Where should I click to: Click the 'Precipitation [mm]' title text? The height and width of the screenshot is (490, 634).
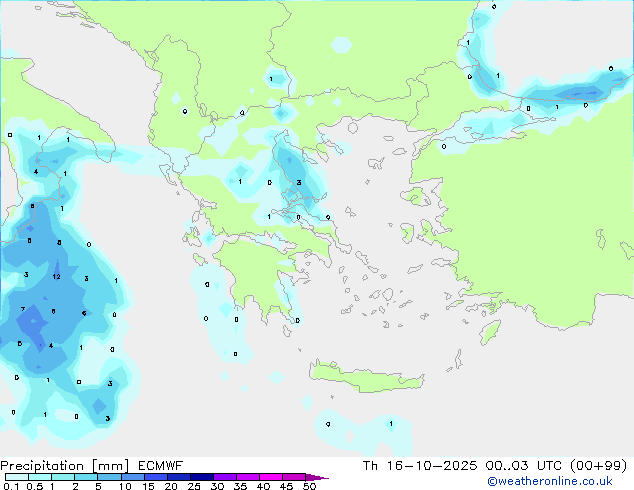point(65,466)
